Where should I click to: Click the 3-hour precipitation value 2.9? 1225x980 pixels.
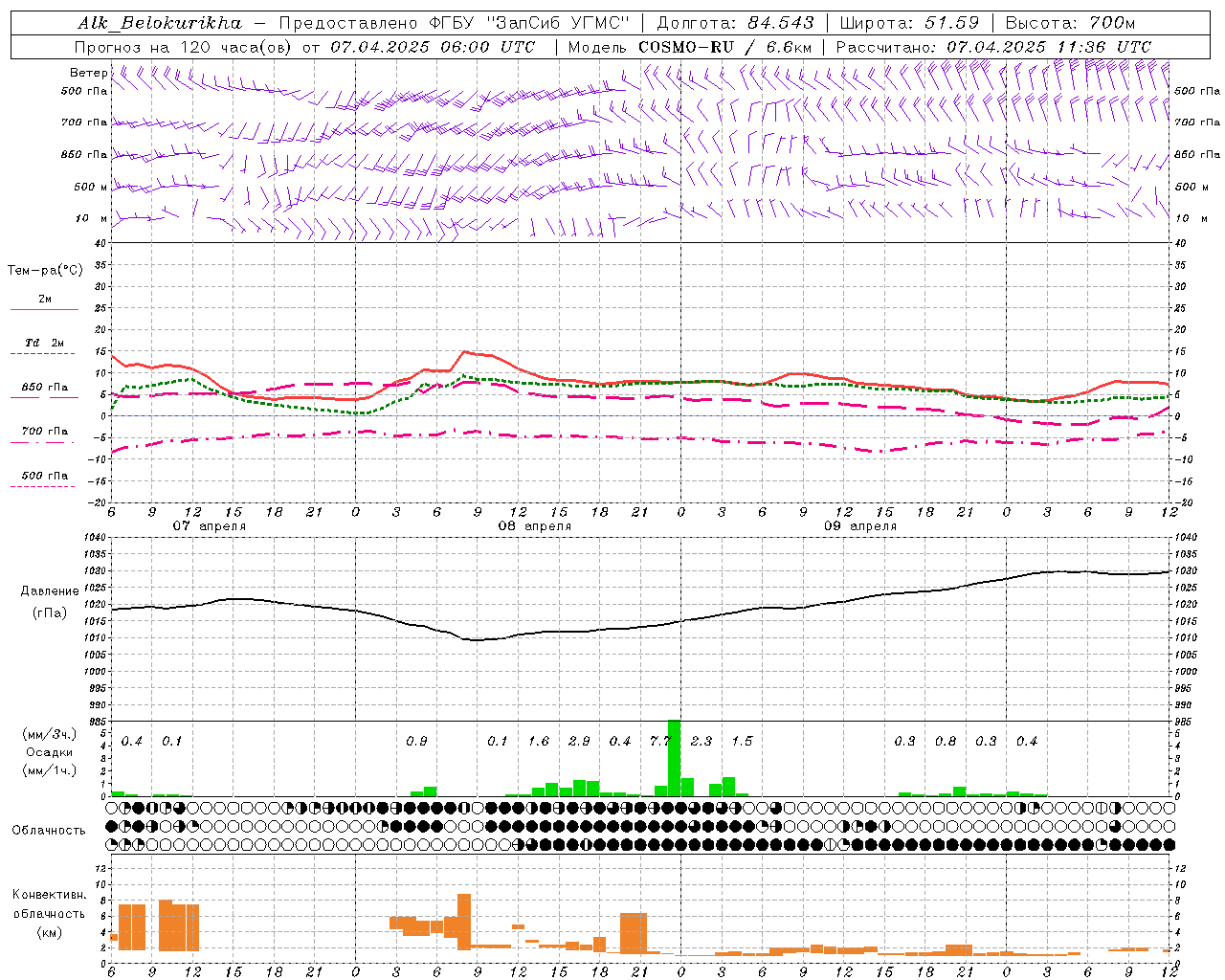tap(579, 741)
